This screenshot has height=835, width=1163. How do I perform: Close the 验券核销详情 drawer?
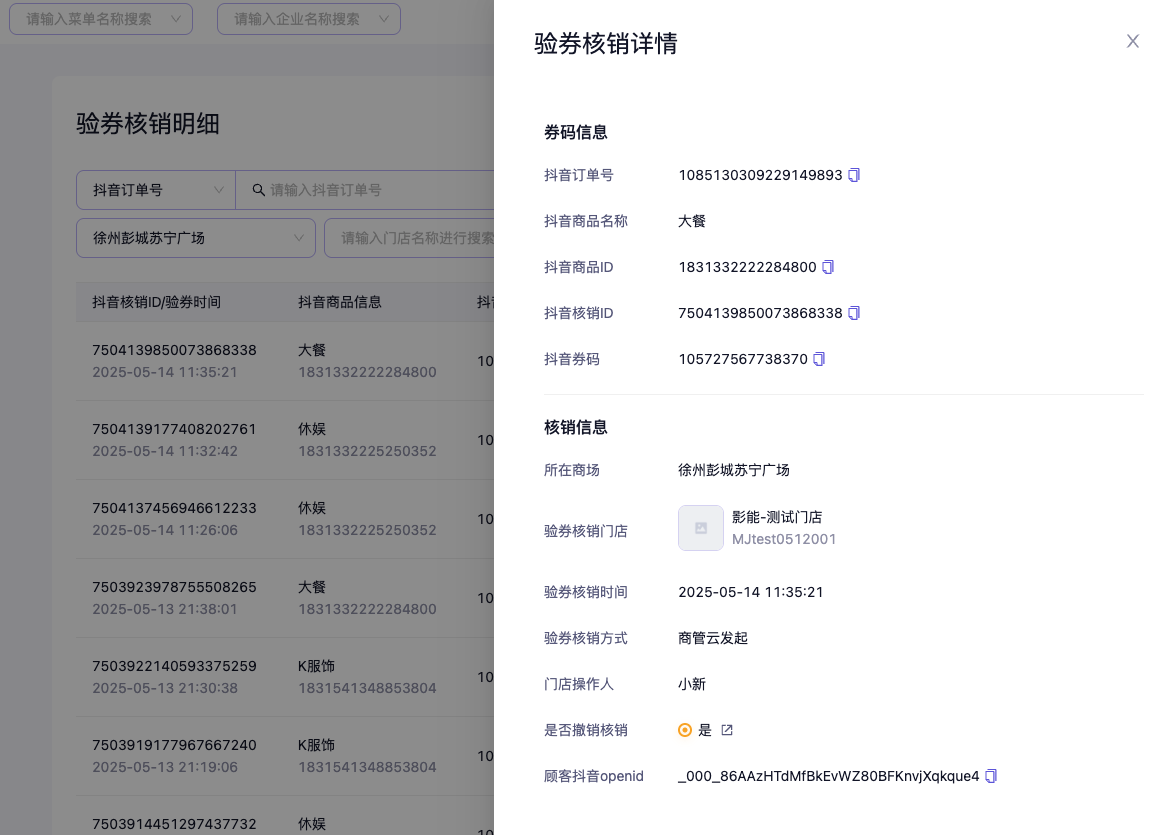pyautogui.click(x=1132, y=41)
